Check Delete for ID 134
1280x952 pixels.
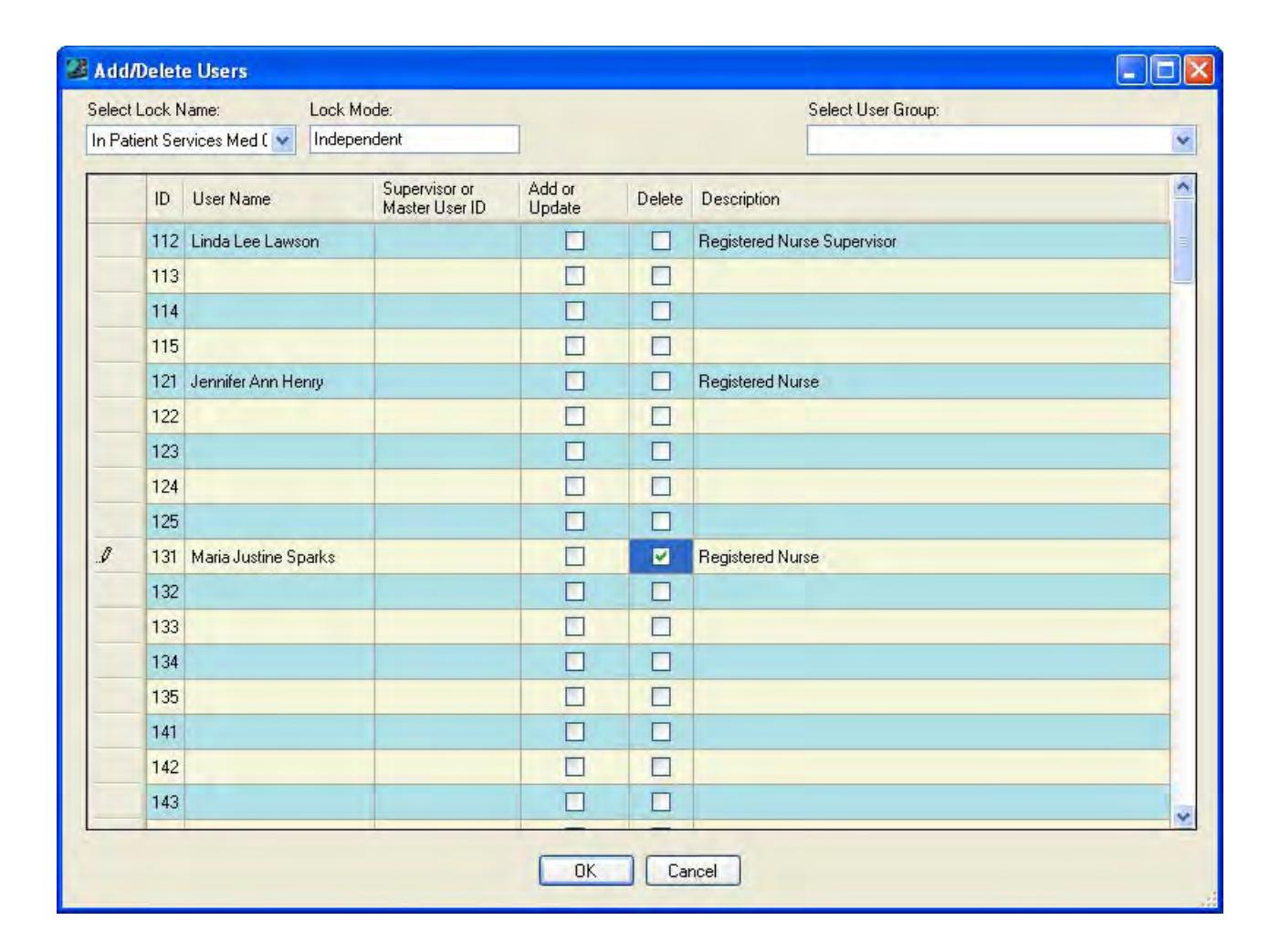point(661,661)
